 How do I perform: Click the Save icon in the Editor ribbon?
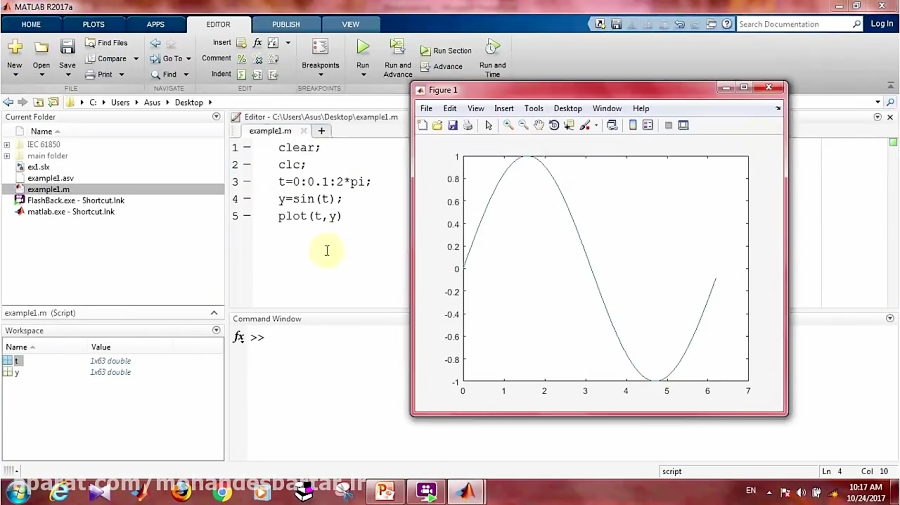coord(67,48)
